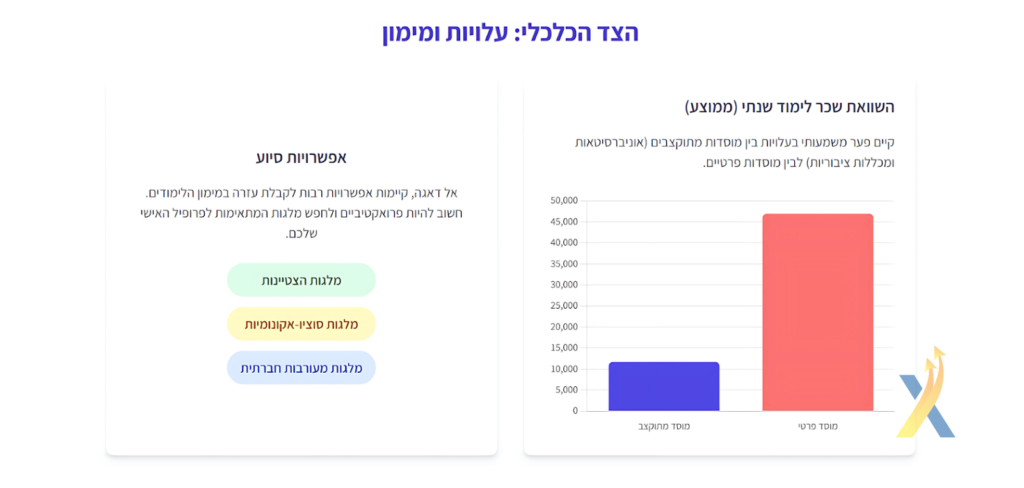Click the 45,000 gridline label
This screenshot has width=1024, height=488.
[565, 221]
